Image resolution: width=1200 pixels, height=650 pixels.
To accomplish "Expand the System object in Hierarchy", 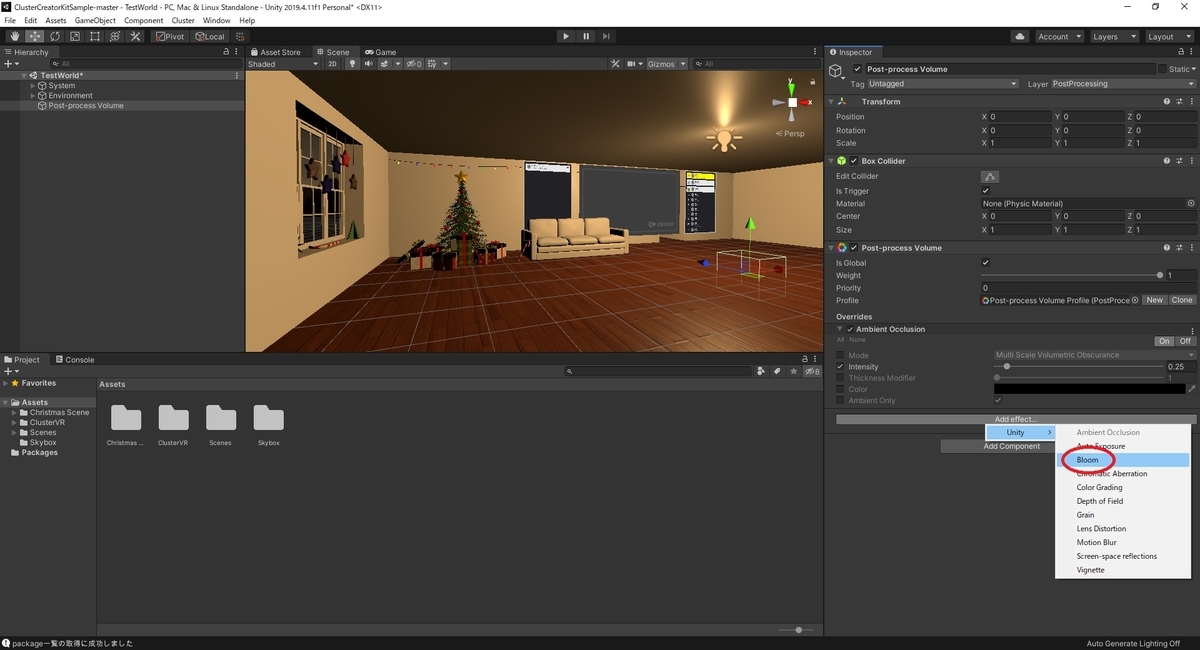I will click(33, 86).
